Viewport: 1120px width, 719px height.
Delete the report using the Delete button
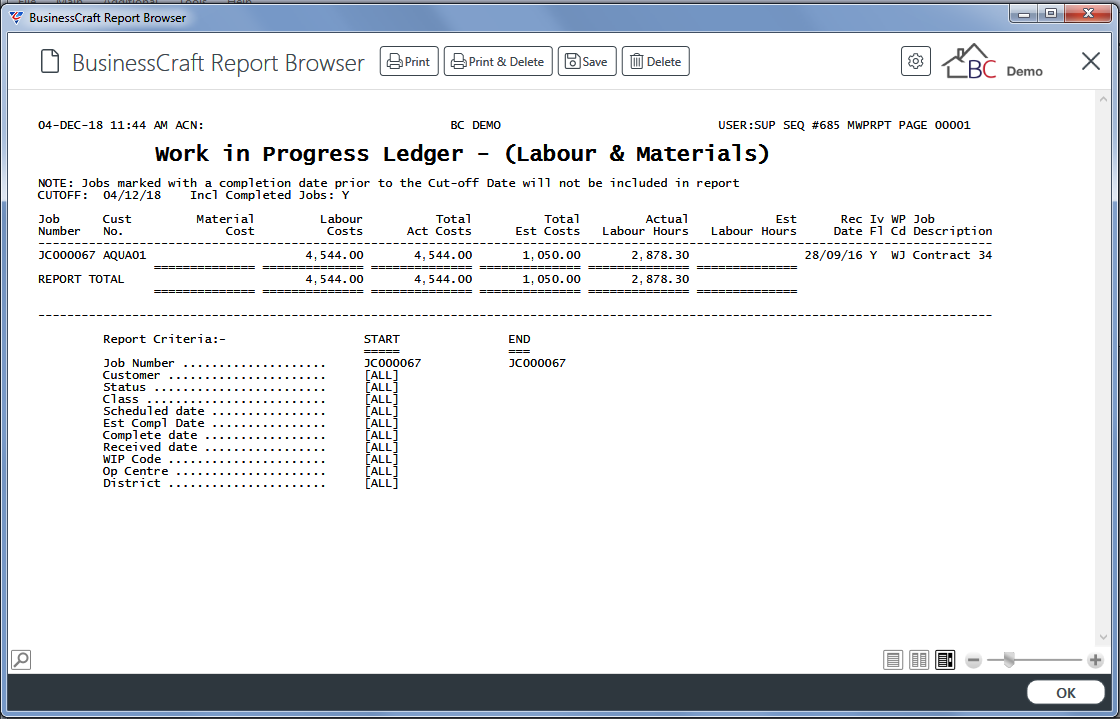point(655,61)
